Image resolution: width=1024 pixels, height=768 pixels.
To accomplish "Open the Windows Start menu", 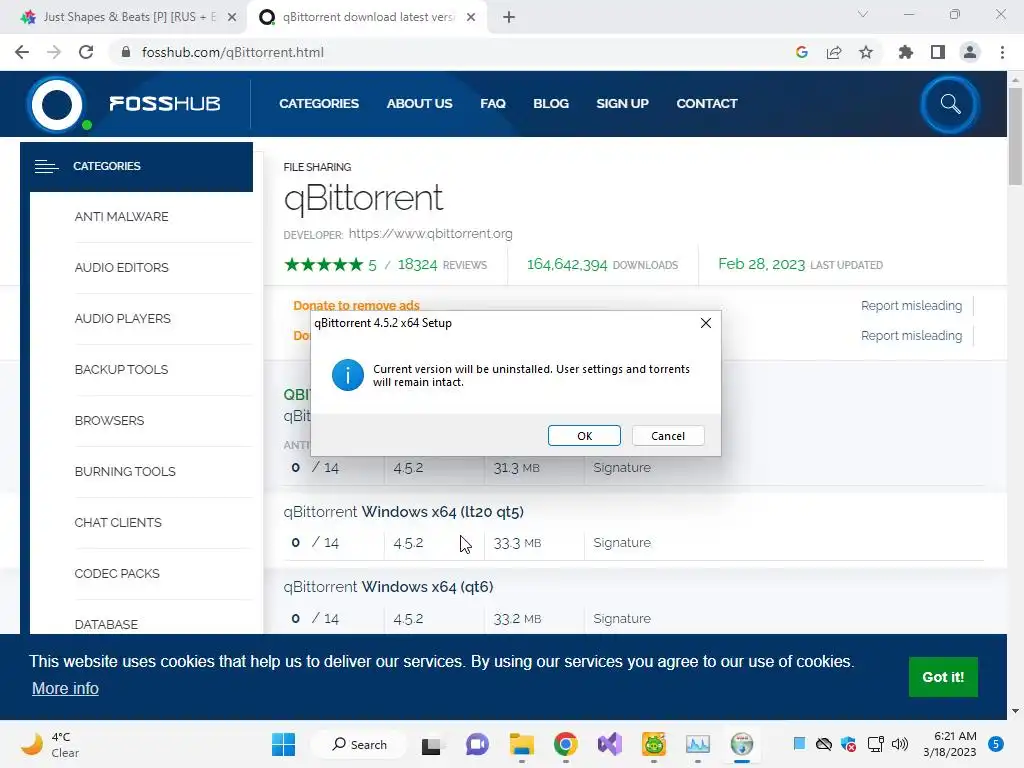I will click(x=283, y=744).
